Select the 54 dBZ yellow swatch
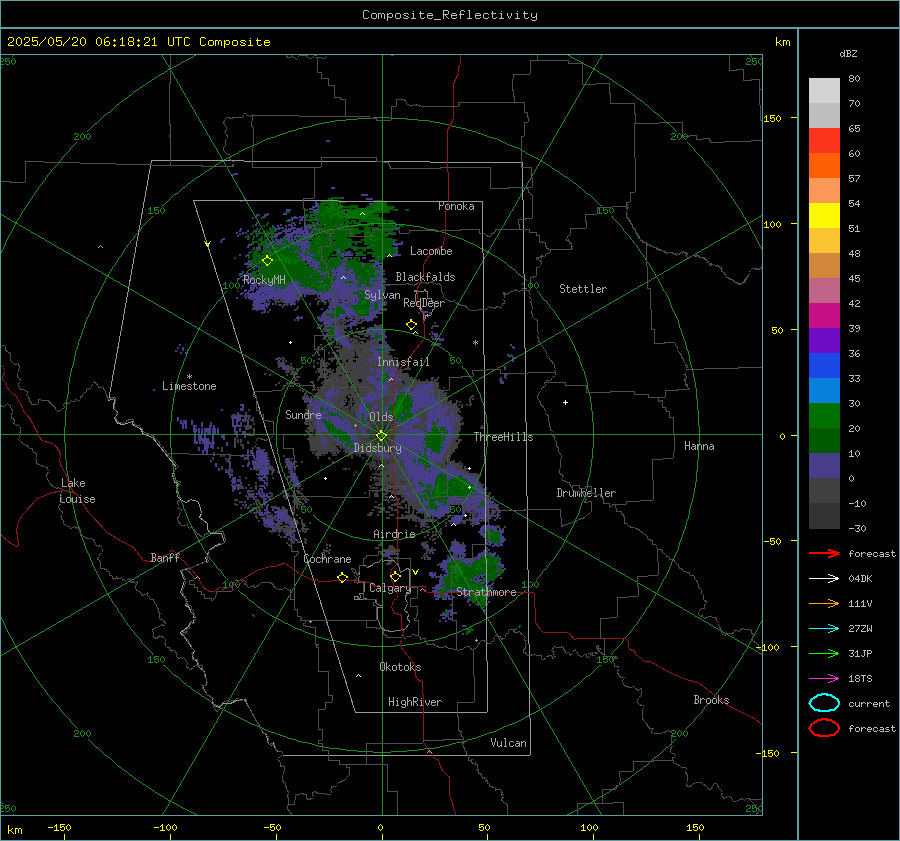Viewport: 900px width, 841px height. 824,215
